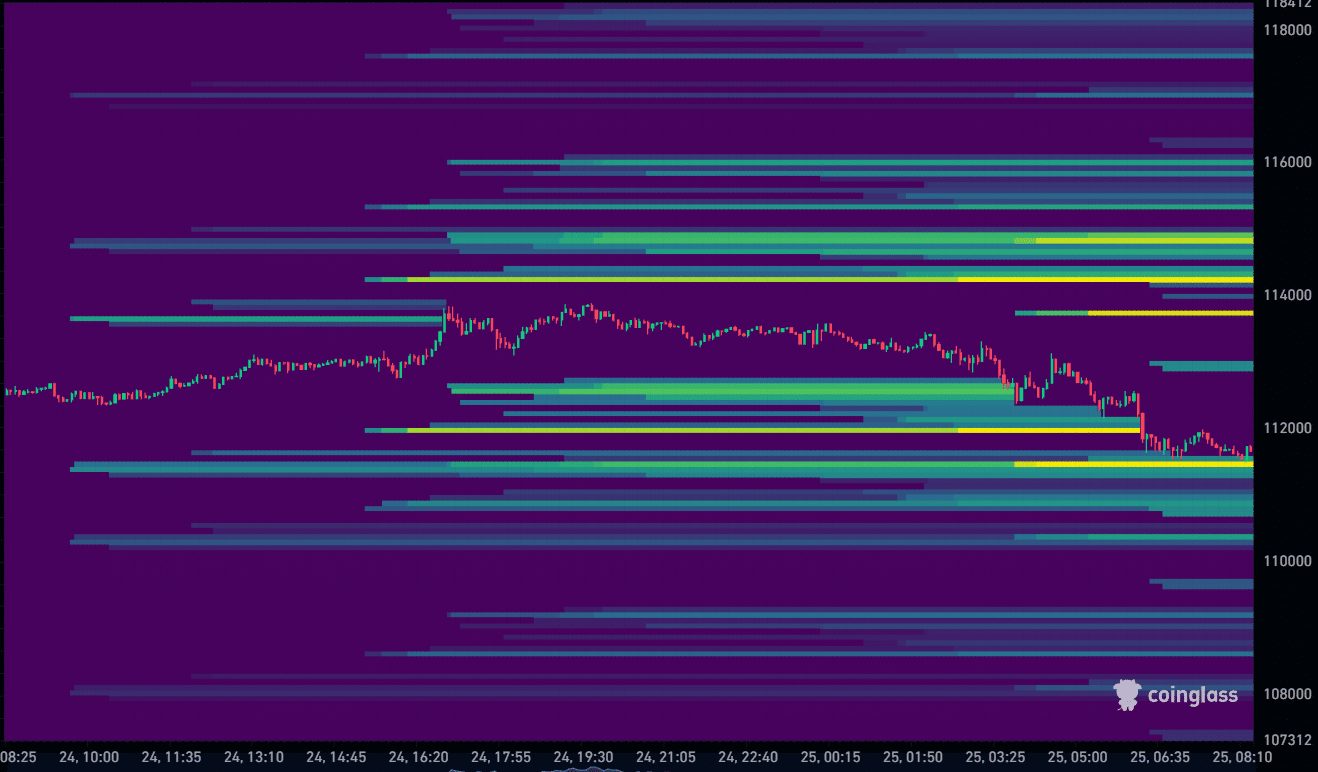Click the 110000 price axis label
The height and width of the screenshot is (772, 1318).
pyautogui.click(x=1286, y=561)
